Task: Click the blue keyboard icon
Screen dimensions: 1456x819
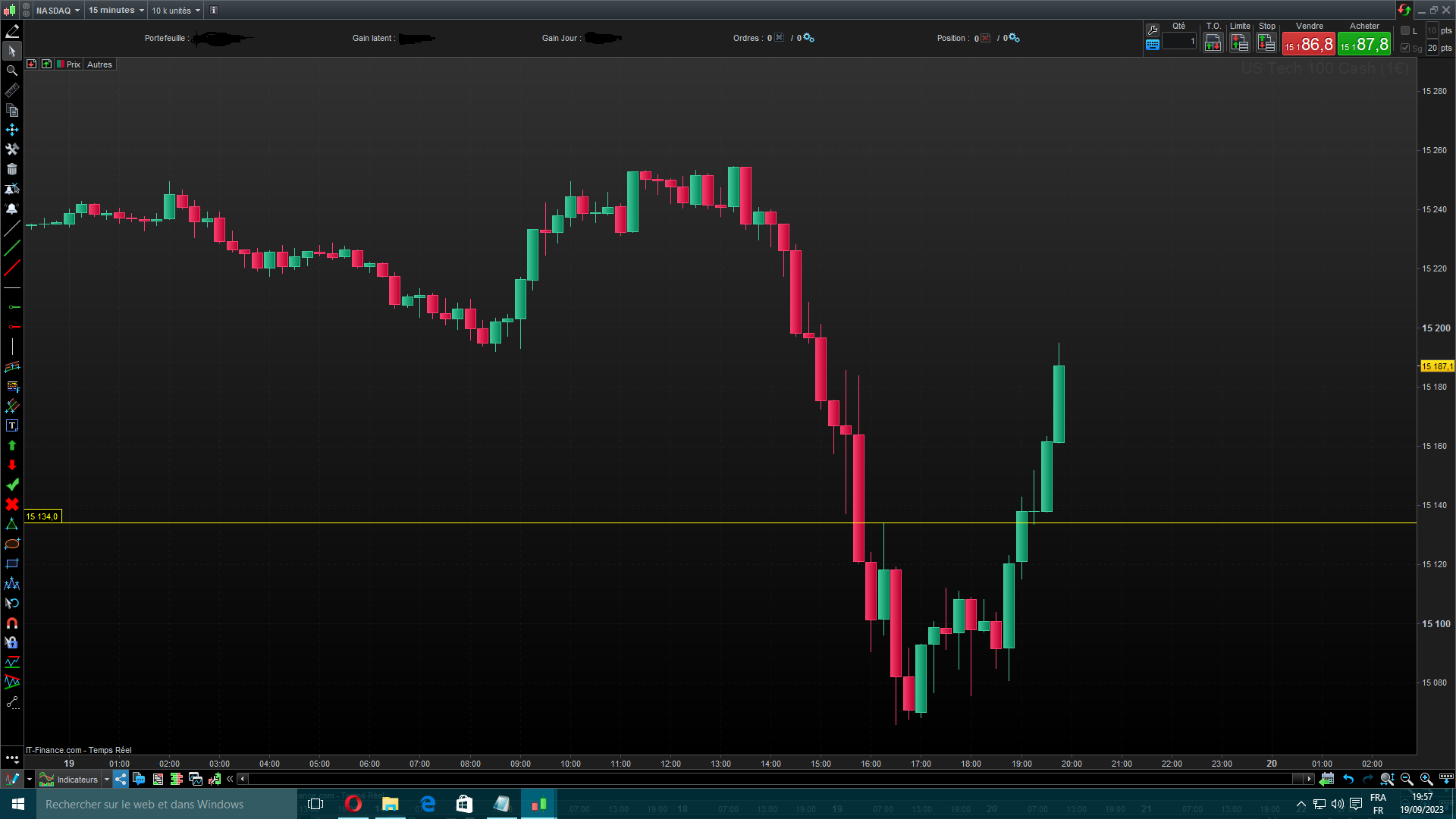Action: 1152,45
